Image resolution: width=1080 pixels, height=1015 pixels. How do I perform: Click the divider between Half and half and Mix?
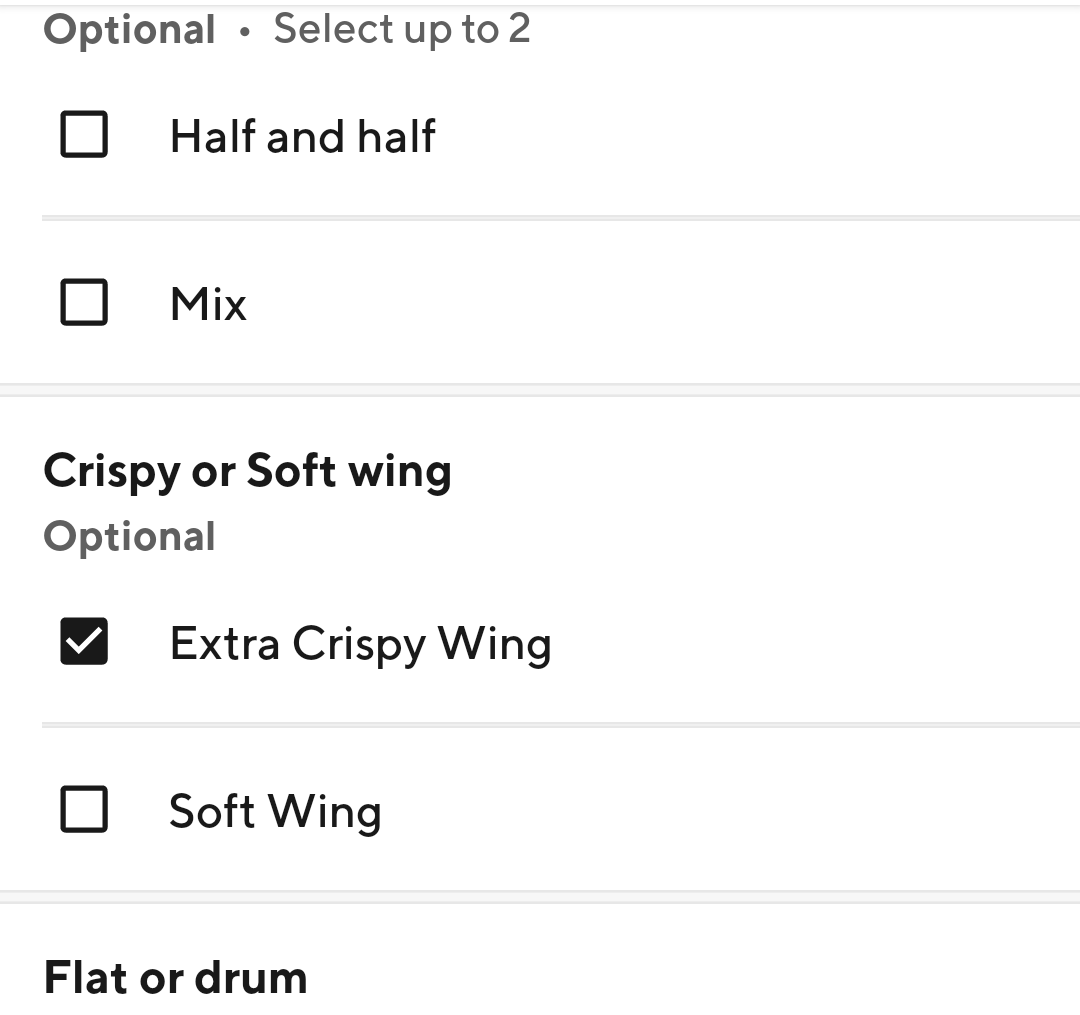pyautogui.click(x=560, y=218)
